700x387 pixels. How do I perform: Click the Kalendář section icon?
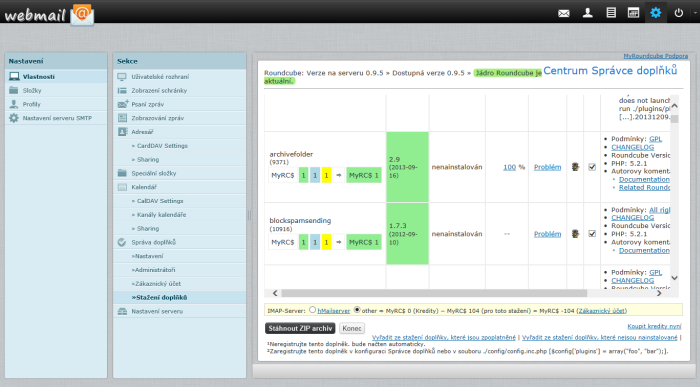coord(122,187)
